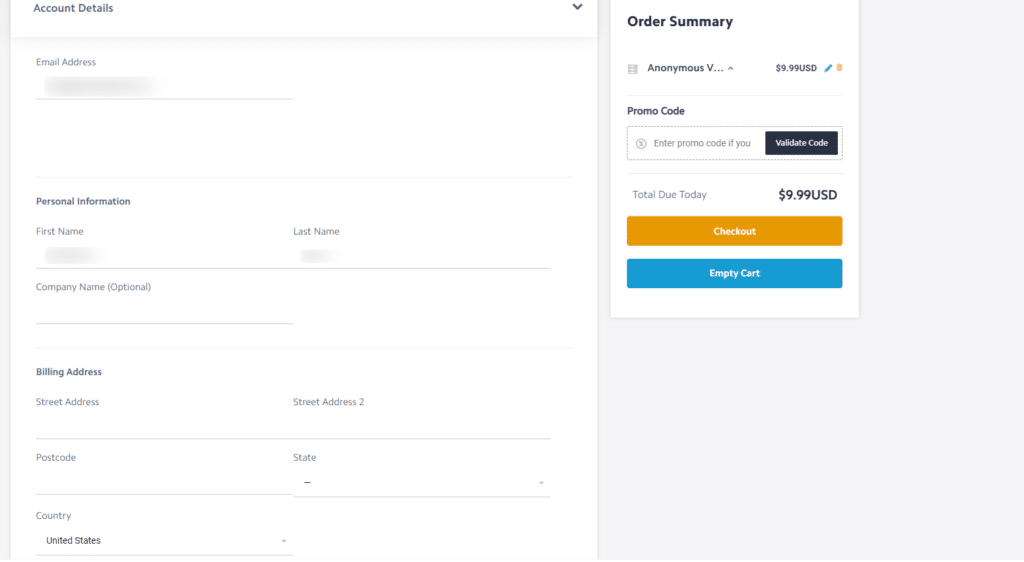Click the Account Details header title
Screen dimensions: 1024x562
pyautogui.click(x=73, y=8)
